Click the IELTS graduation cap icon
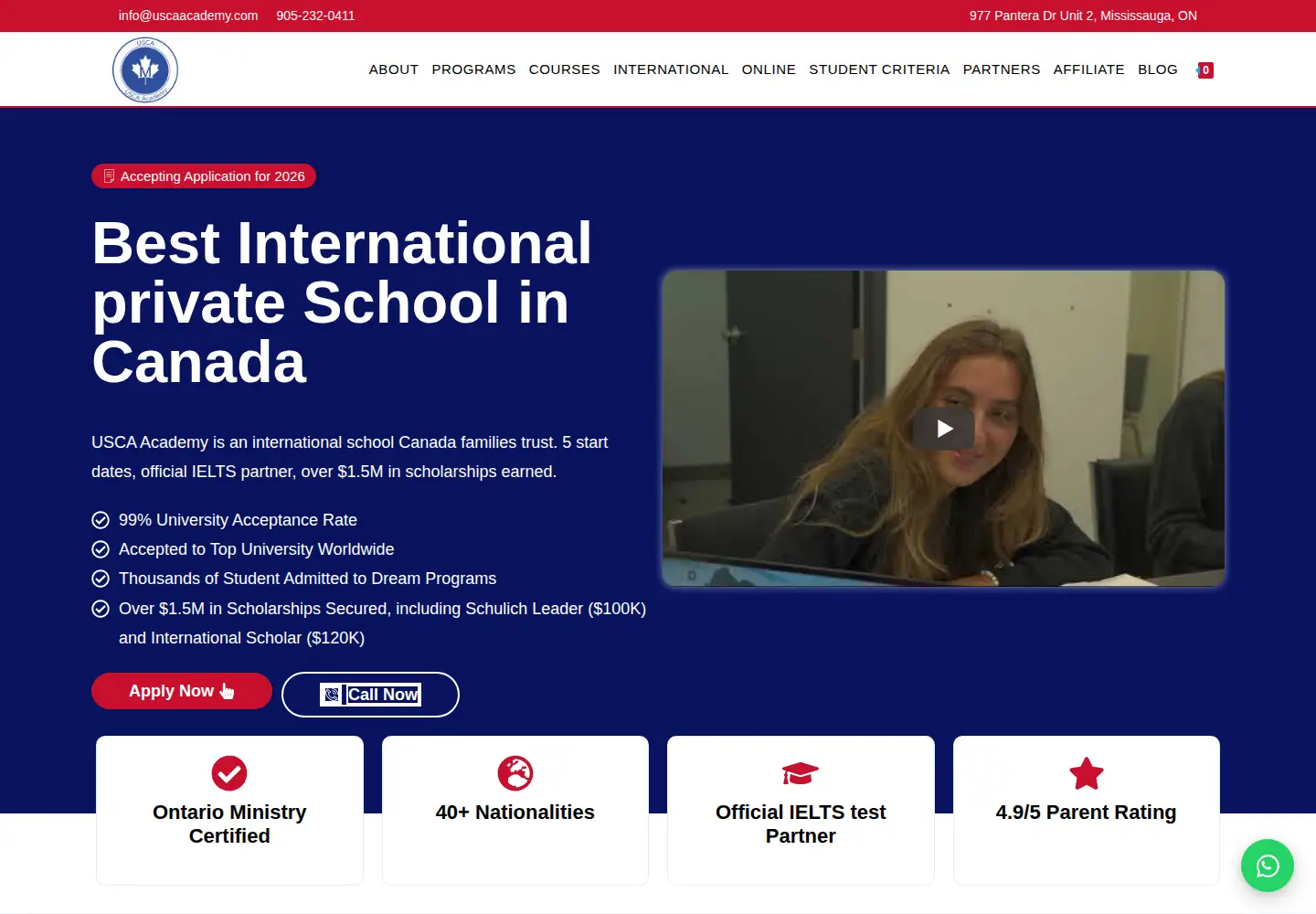 click(x=801, y=773)
